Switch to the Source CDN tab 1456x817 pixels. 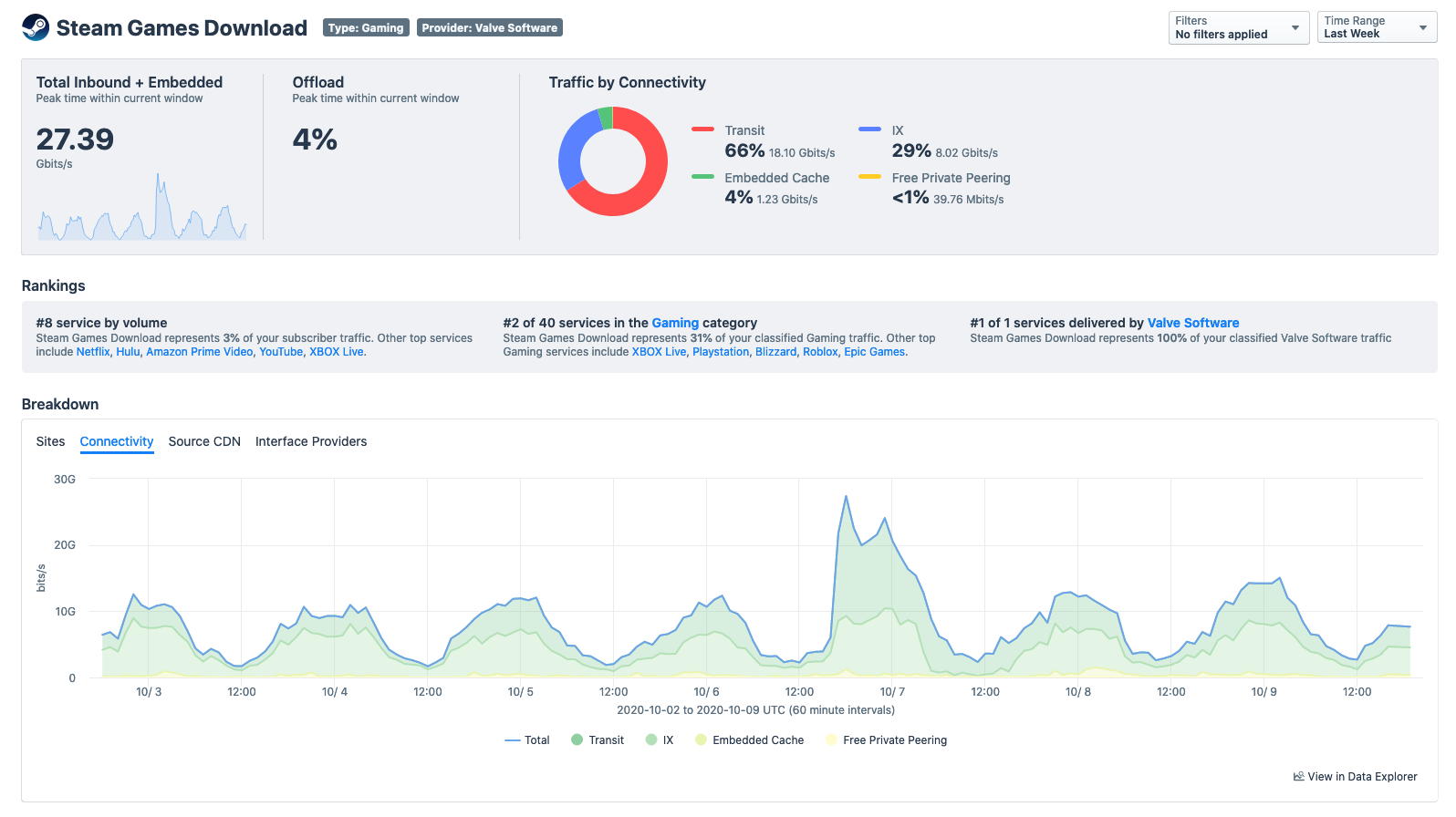[204, 441]
